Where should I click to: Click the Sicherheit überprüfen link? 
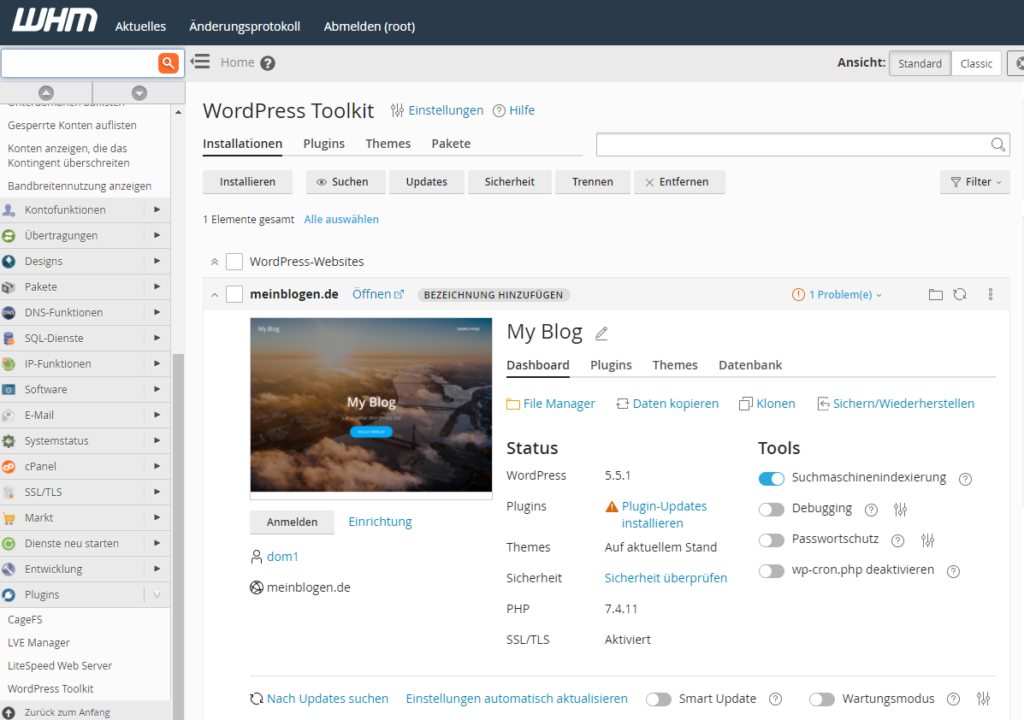point(665,578)
